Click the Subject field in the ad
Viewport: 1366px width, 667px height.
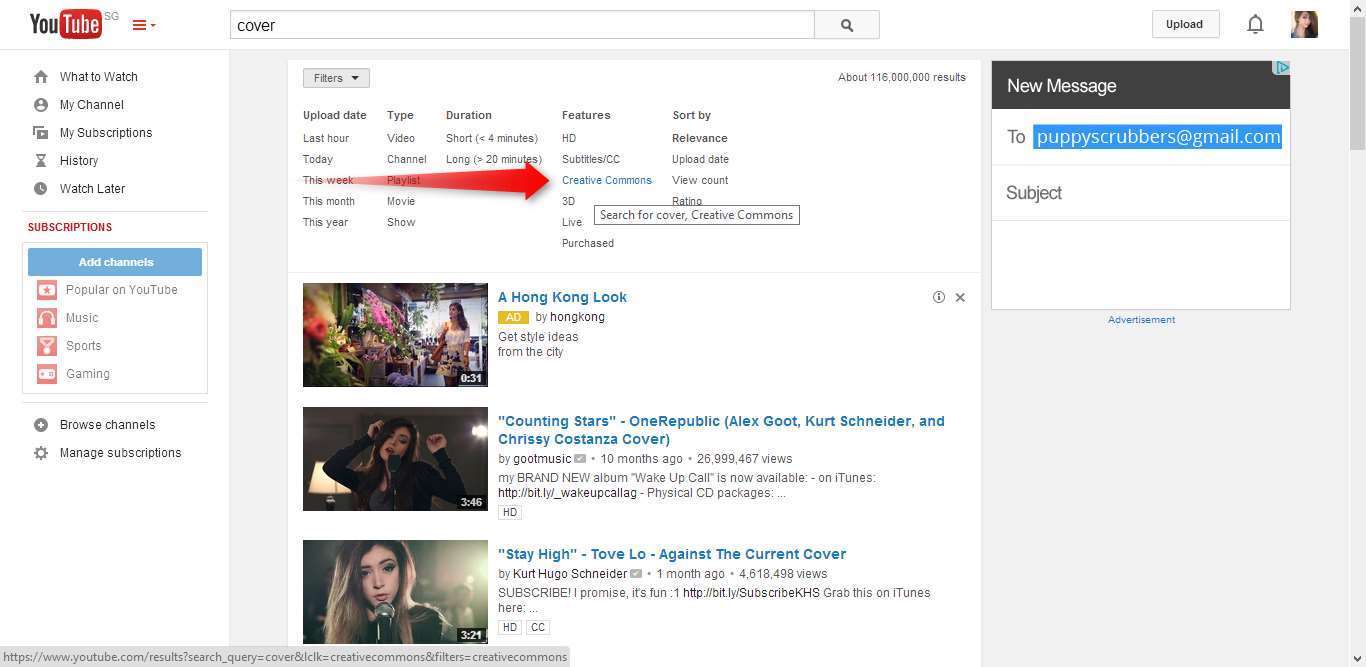pyautogui.click(x=1141, y=193)
